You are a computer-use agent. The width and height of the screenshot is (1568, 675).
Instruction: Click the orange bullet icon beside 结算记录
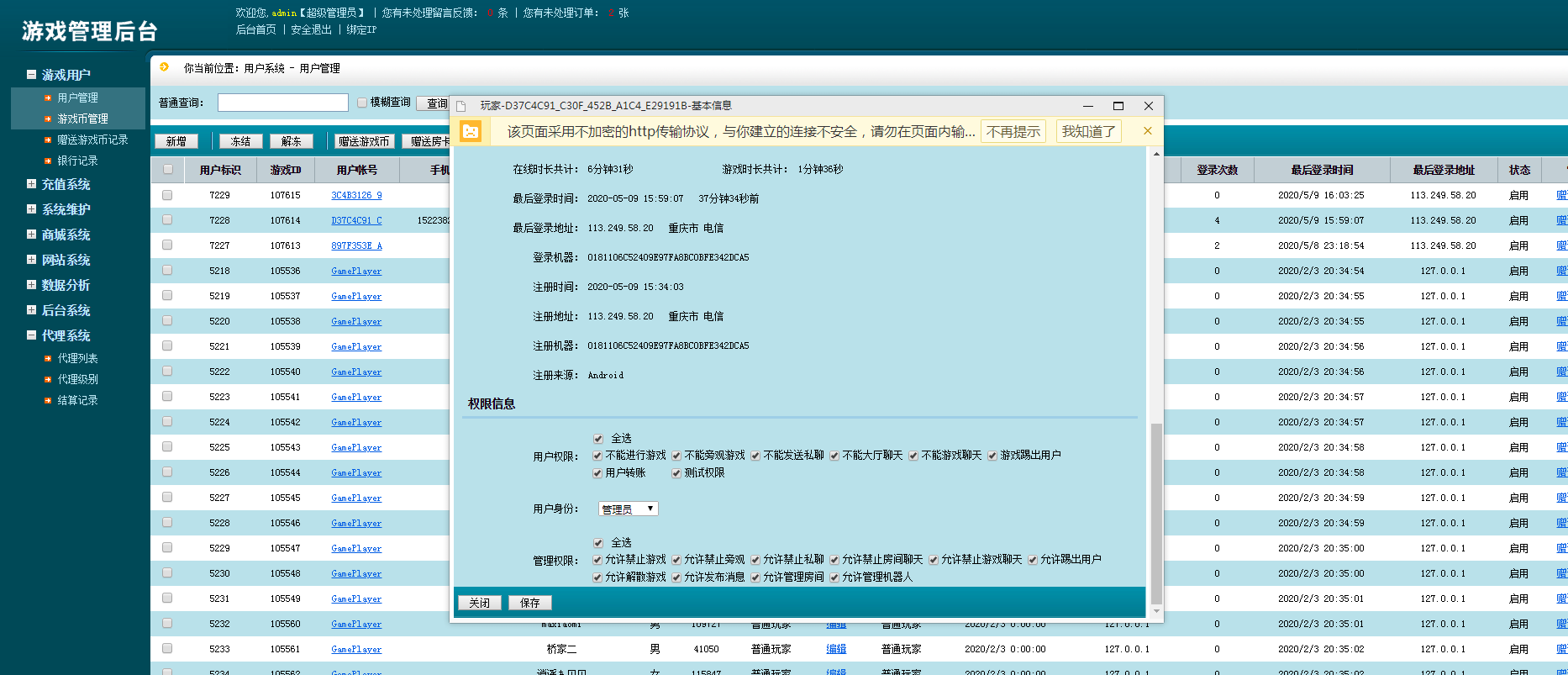point(48,401)
